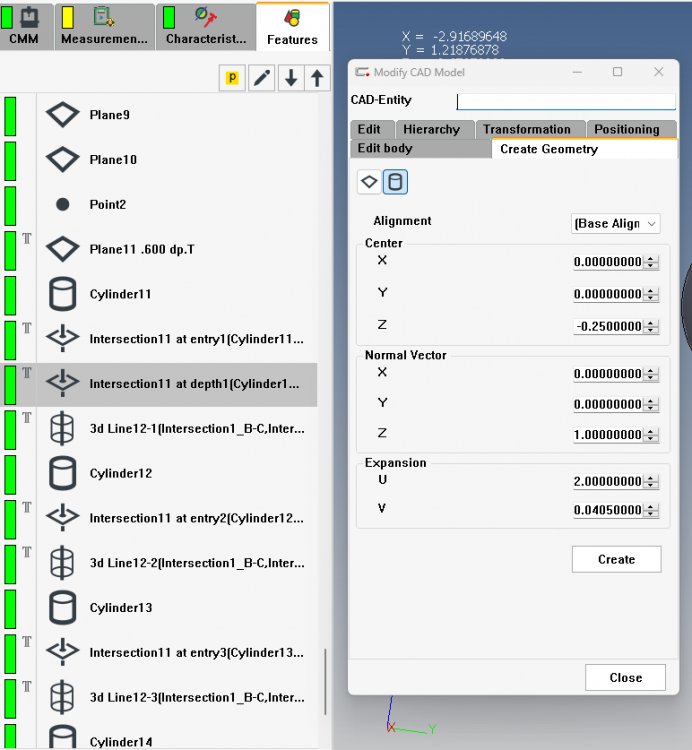The width and height of the screenshot is (692, 750).
Task: Open the Hierarchy tab
Action: pyautogui.click(x=434, y=129)
